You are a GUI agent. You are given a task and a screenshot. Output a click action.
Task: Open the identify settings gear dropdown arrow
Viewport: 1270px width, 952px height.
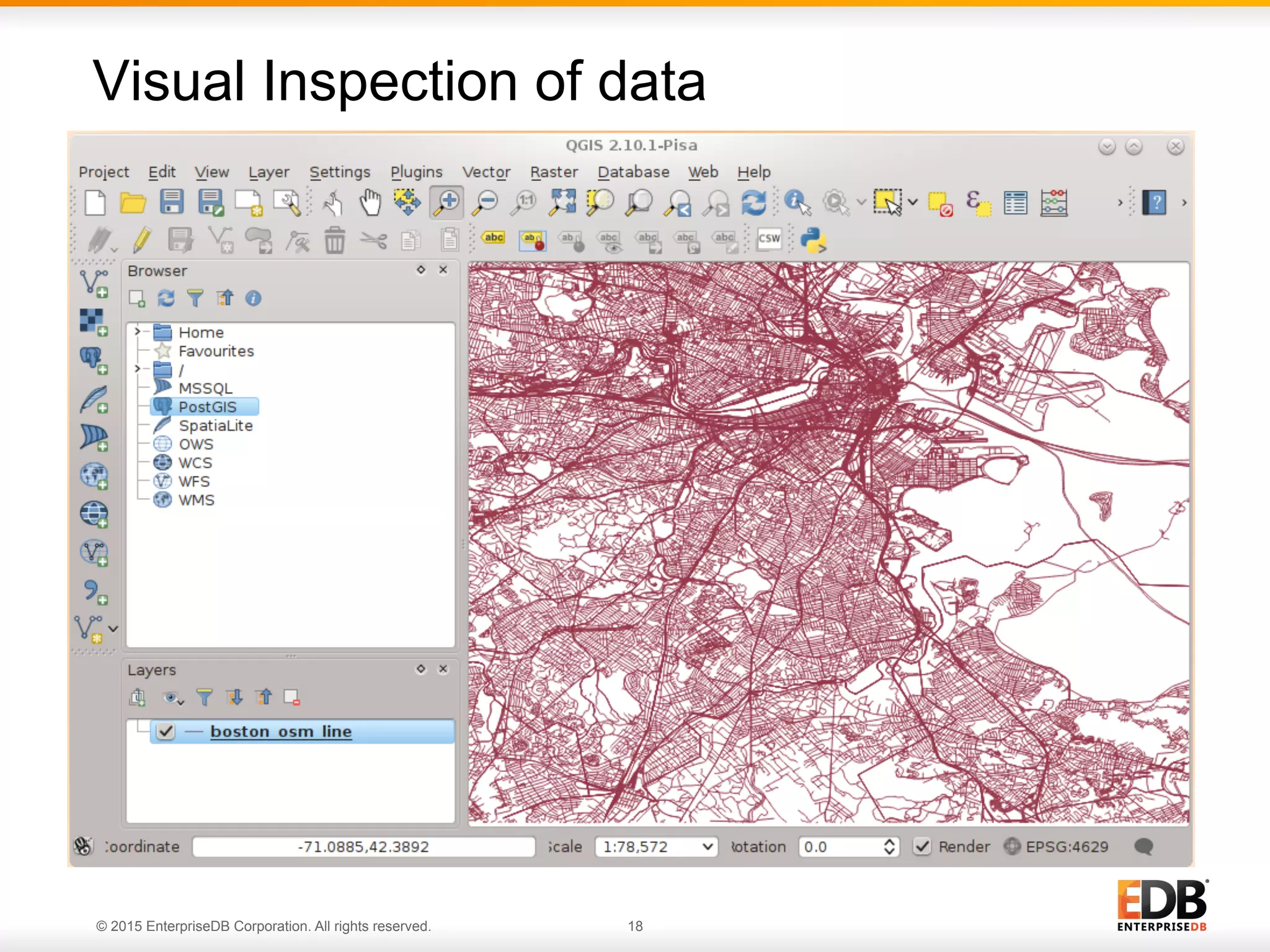(861, 203)
